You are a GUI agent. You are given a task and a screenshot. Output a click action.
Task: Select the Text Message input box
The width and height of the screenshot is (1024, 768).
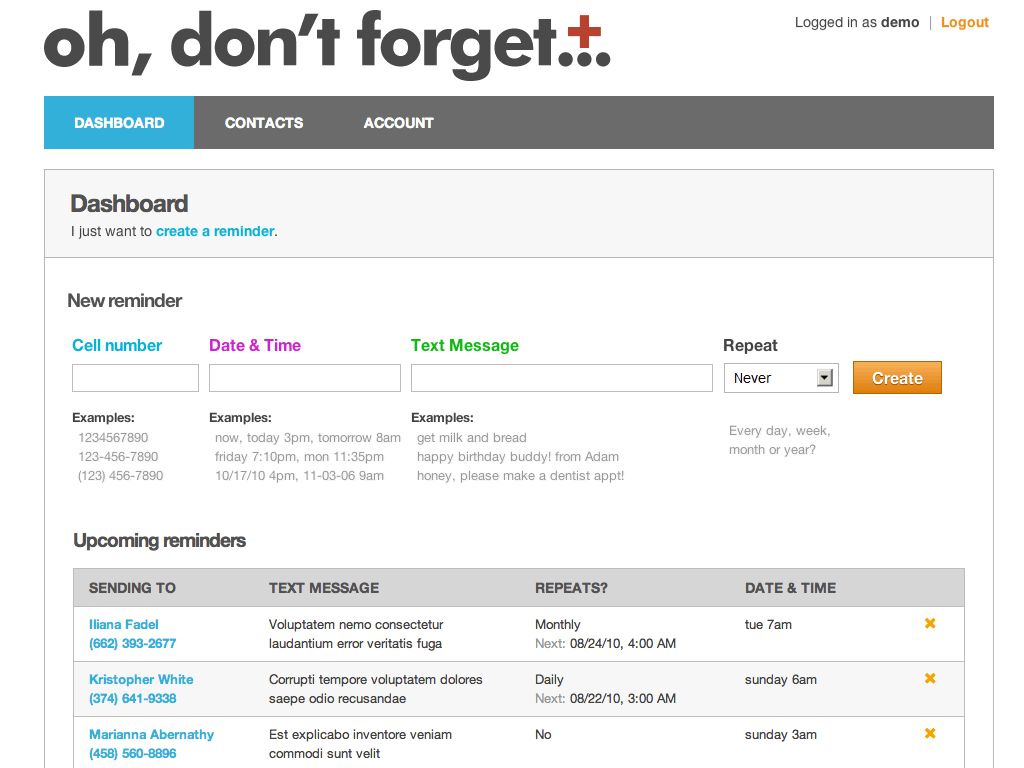tap(561, 378)
